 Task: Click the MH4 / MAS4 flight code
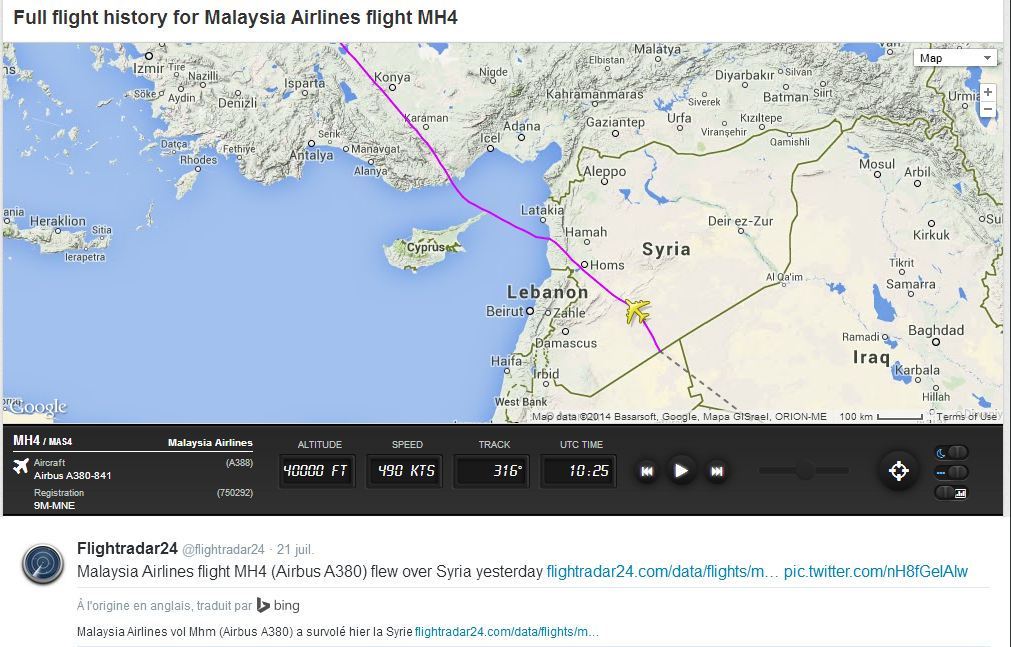(x=43, y=441)
